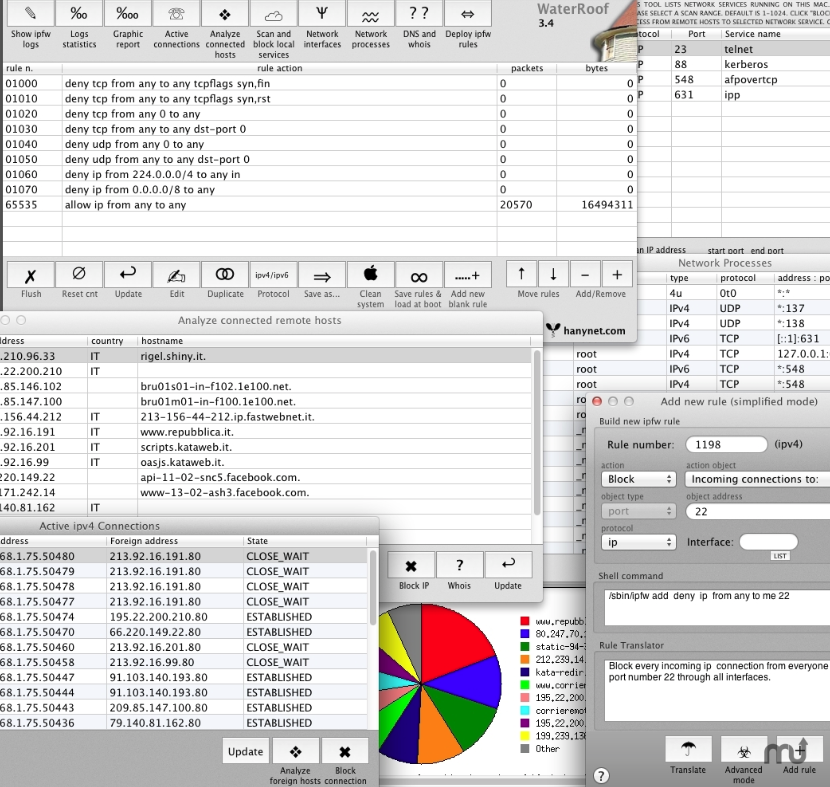Image resolution: width=830 pixels, height=787 pixels.
Task: Click Active connections list scrollbar
Action: click(373, 589)
